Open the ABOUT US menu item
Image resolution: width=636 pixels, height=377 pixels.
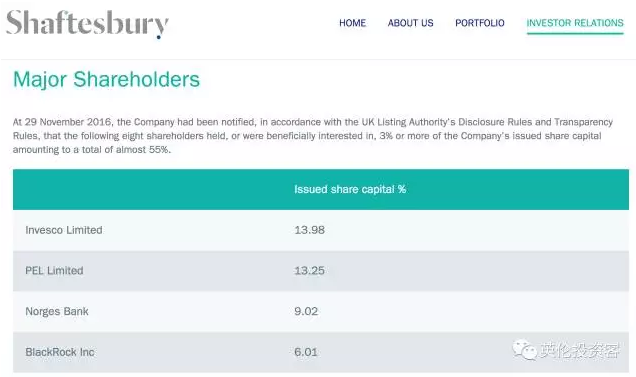coord(410,23)
